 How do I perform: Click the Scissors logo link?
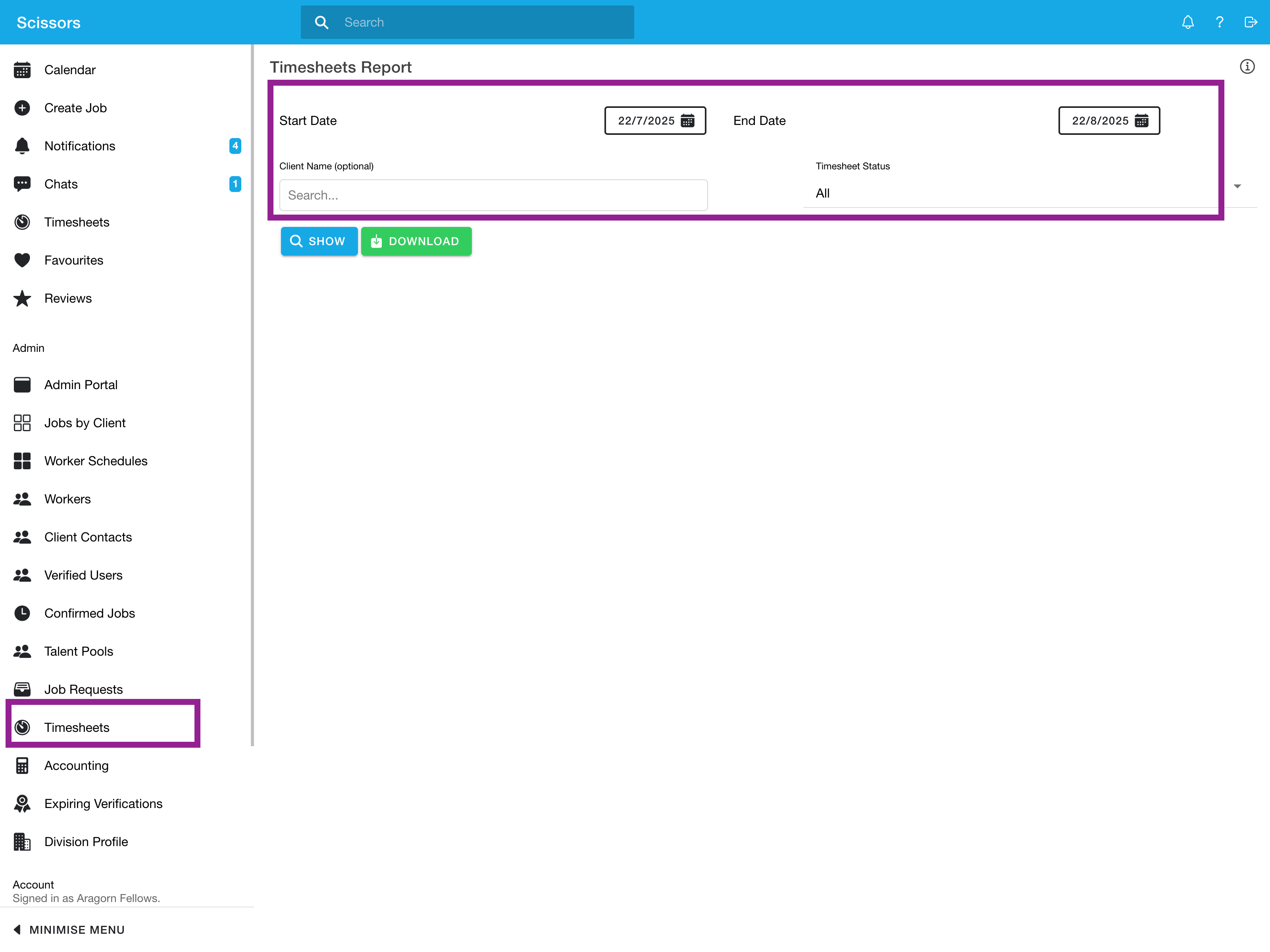48,22
